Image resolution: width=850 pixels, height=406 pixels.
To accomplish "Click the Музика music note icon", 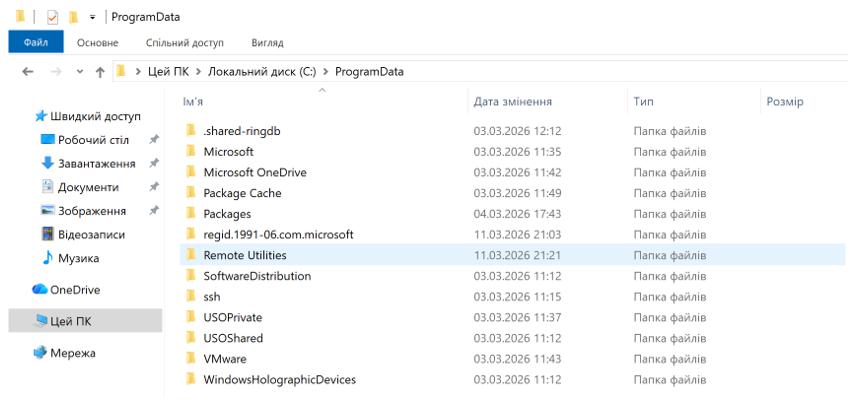I will coord(47,258).
